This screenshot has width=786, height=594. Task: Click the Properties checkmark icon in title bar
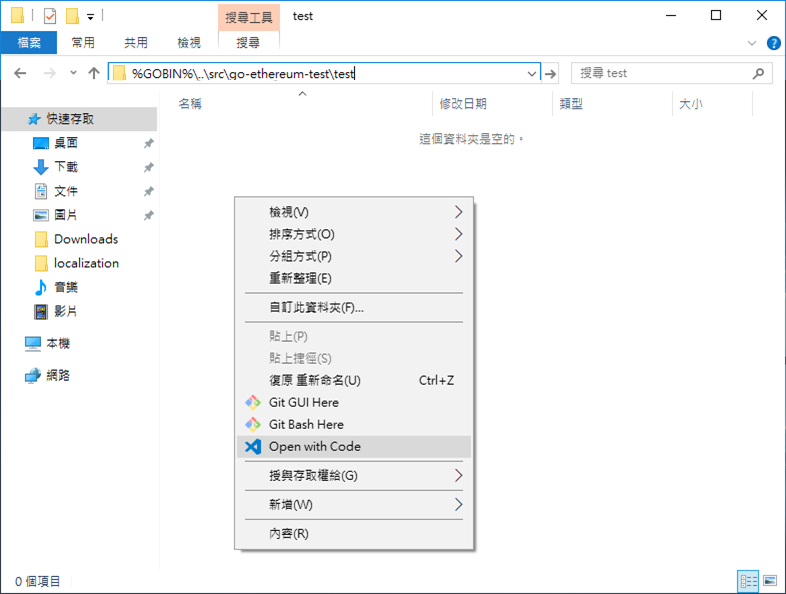[x=50, y=16]
